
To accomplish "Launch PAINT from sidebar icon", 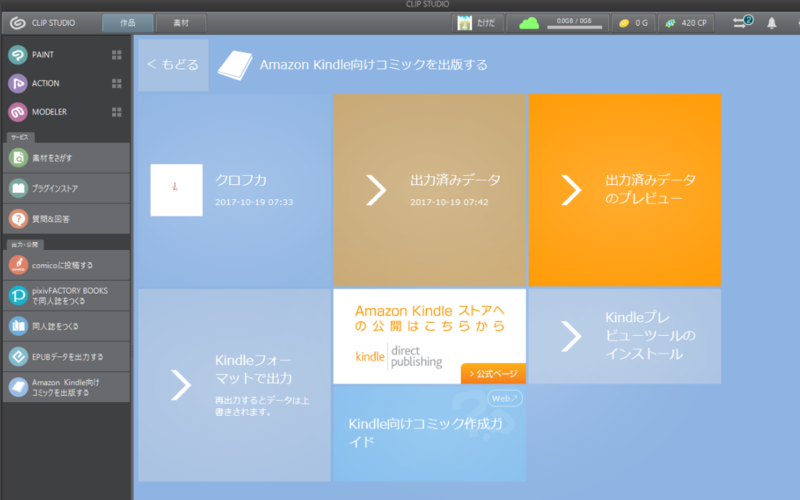I will point(18,55).
